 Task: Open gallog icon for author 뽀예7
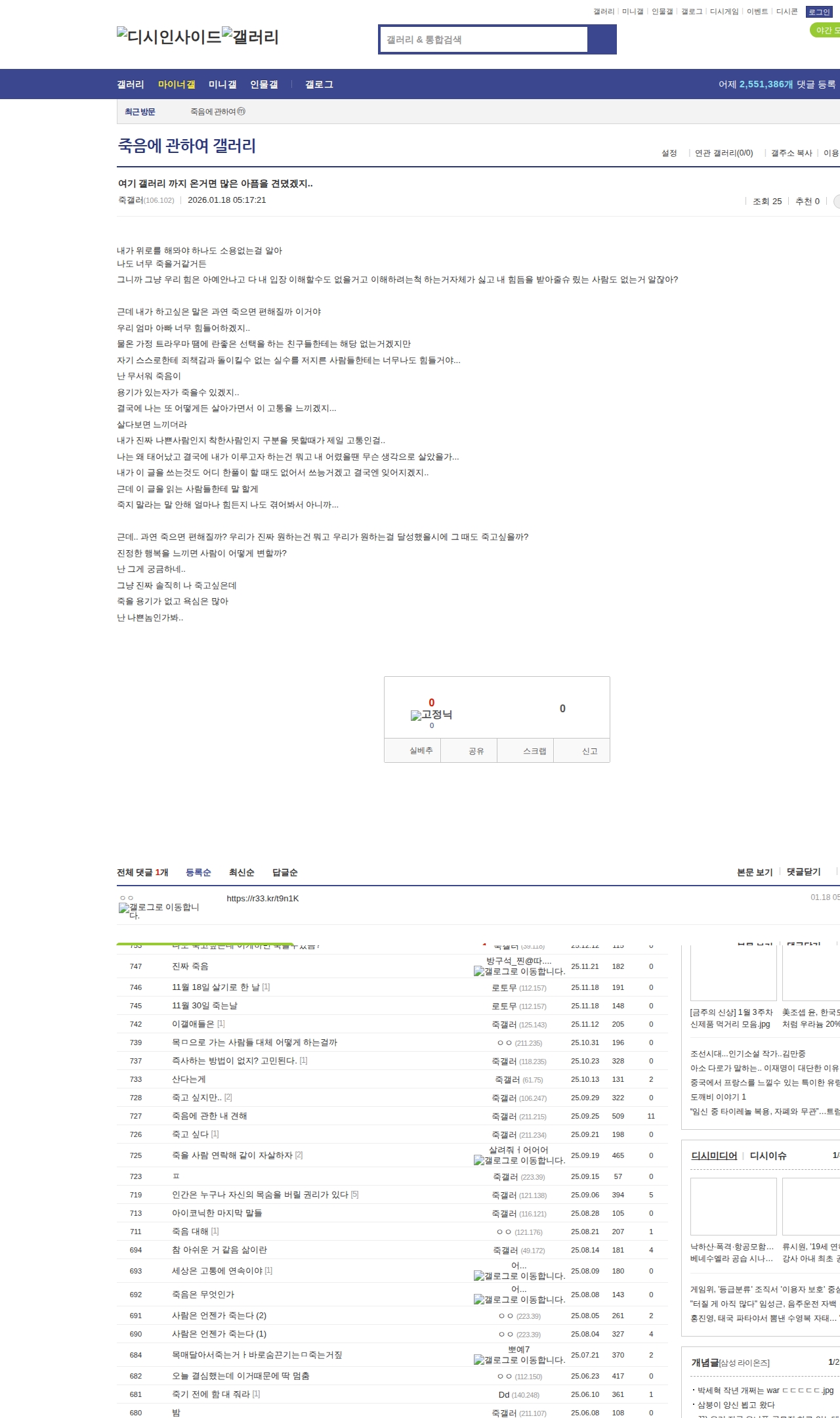(x=519, y=1360)
